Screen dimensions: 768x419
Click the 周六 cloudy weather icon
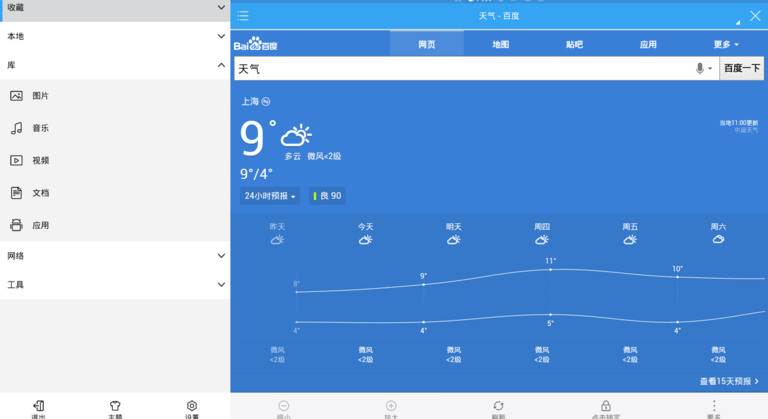click(718, 240)
